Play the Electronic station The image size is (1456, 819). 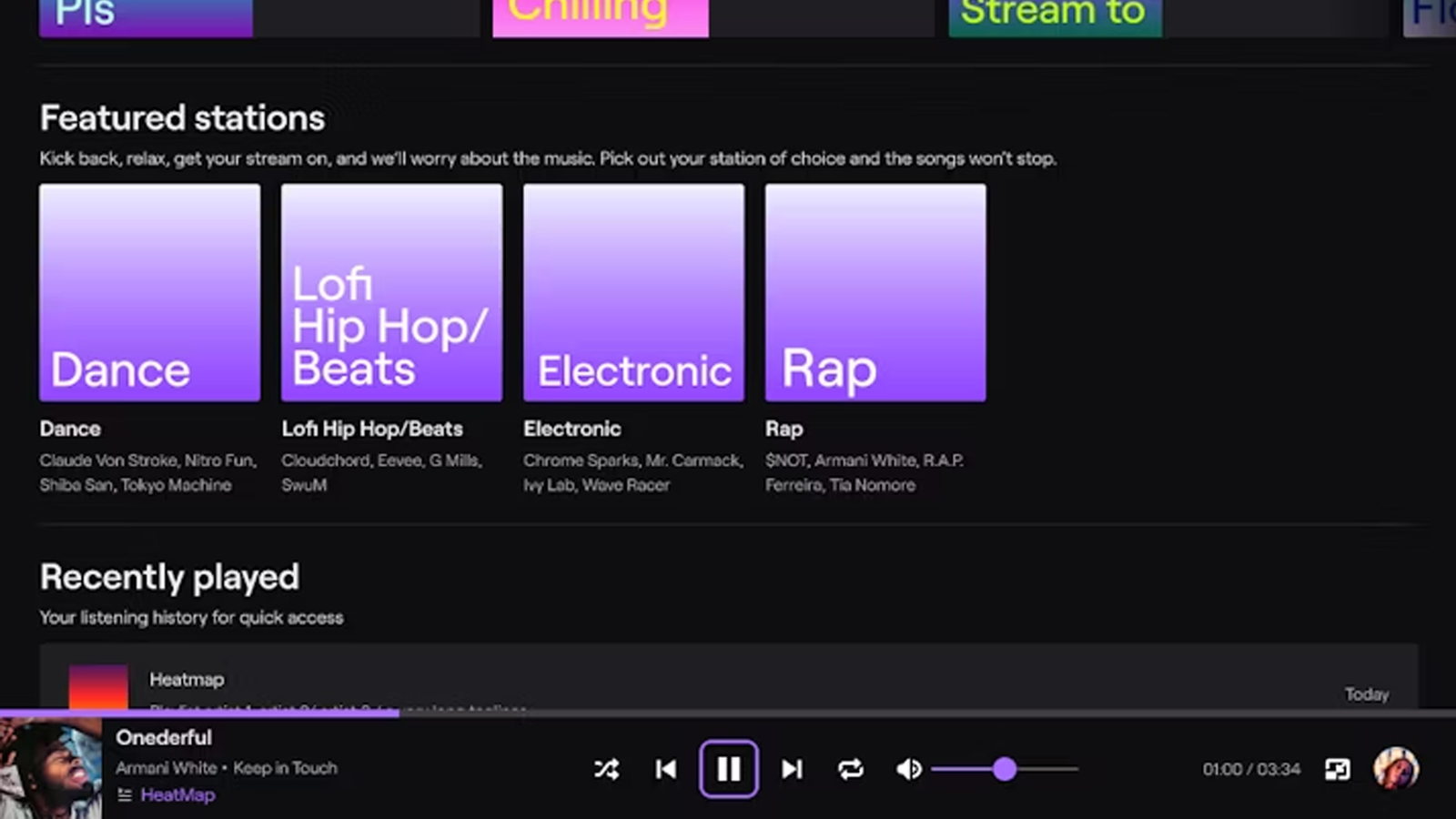pyautogui.click(x=632, y=292)
